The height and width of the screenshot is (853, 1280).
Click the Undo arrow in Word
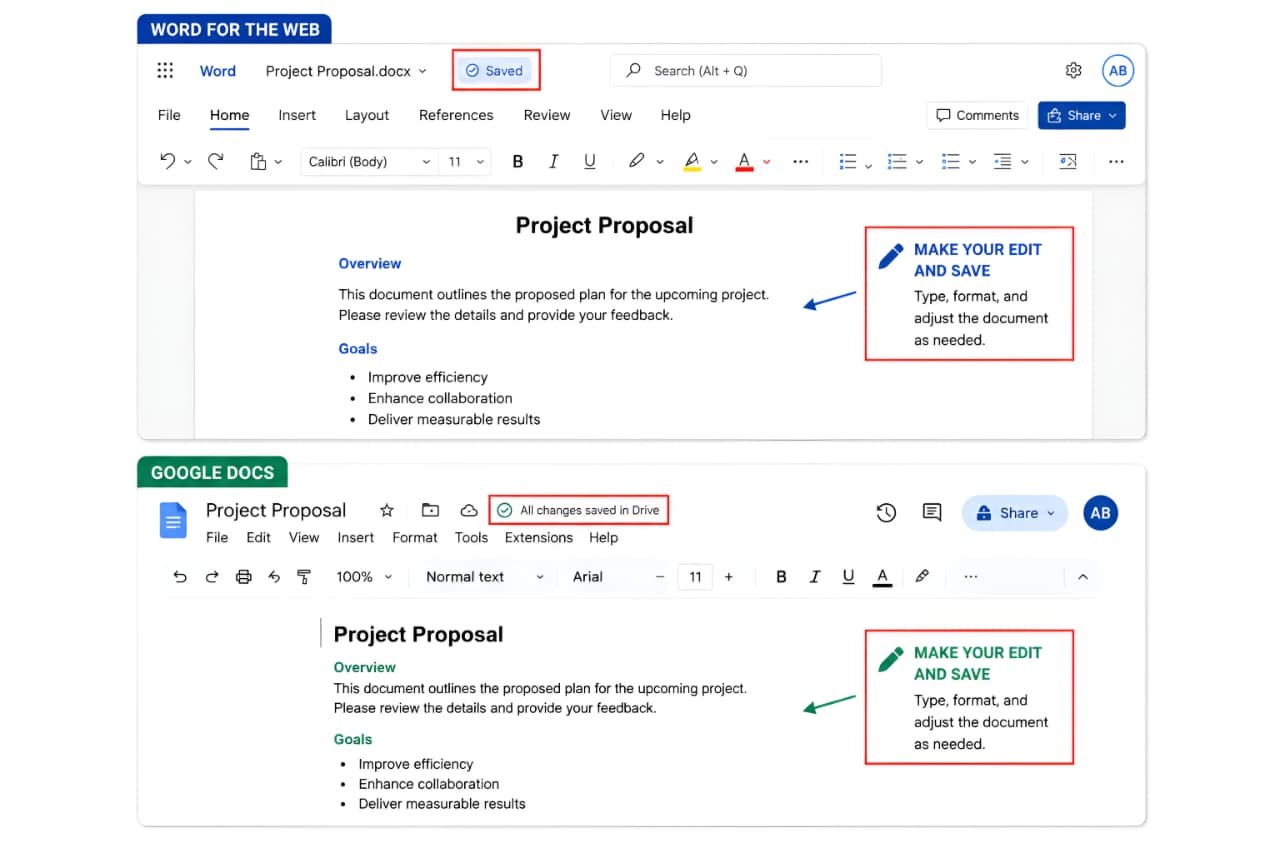[168, 161]
